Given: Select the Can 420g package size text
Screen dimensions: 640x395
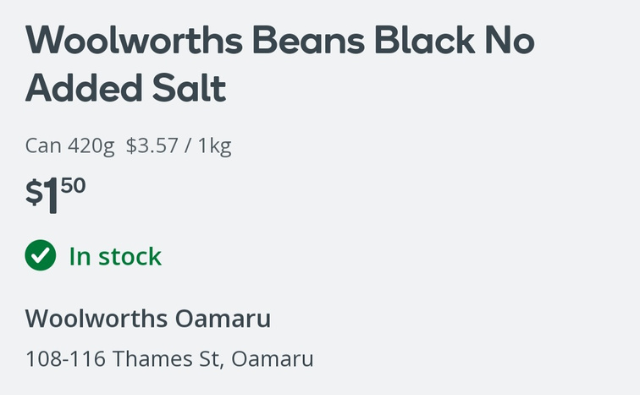Looking at the screenshot, I should click(70, 146).
